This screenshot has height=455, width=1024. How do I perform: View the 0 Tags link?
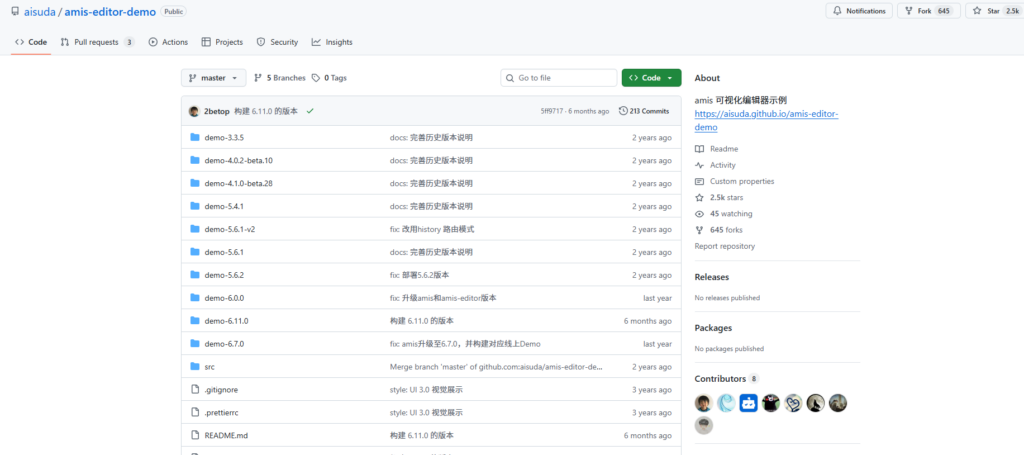click(x=329, y=78)
